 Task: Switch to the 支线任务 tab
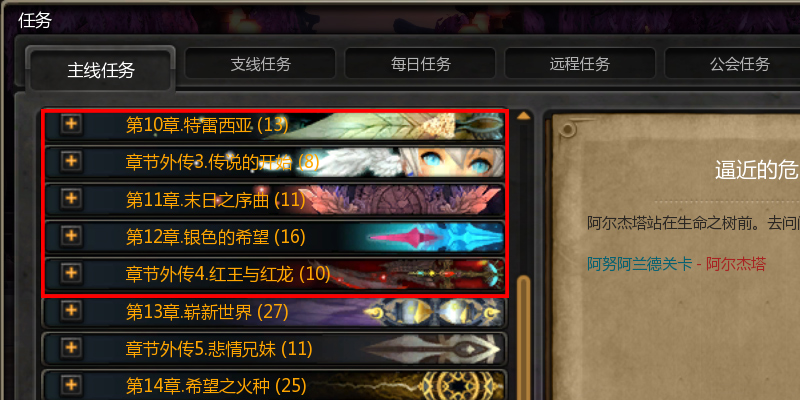(x=260, y=64)
